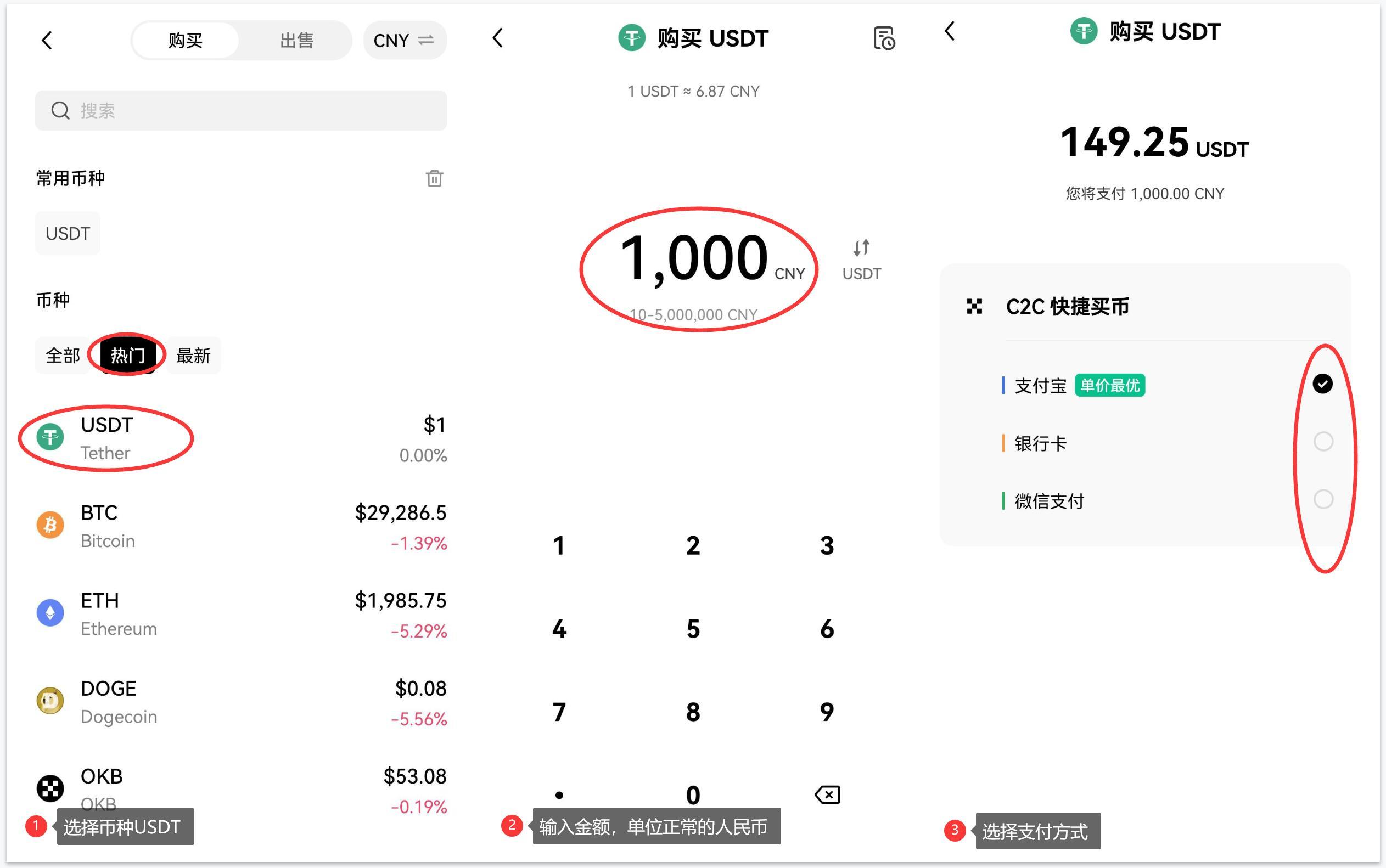The width and height of the screenshot is (1386, 868).
Task: Click the 银行卡 payment label
Action: pos(1040,443)
